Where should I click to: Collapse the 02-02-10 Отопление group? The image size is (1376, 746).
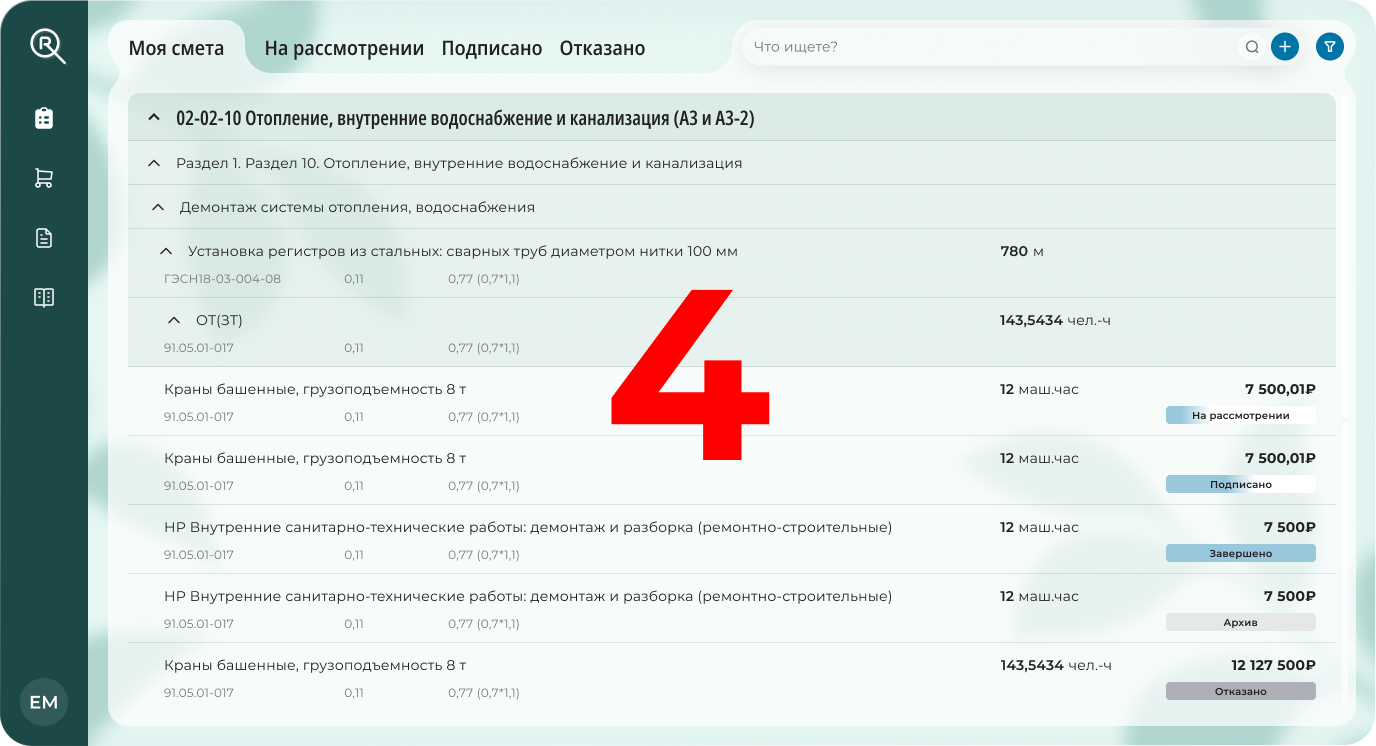[153, 117]
